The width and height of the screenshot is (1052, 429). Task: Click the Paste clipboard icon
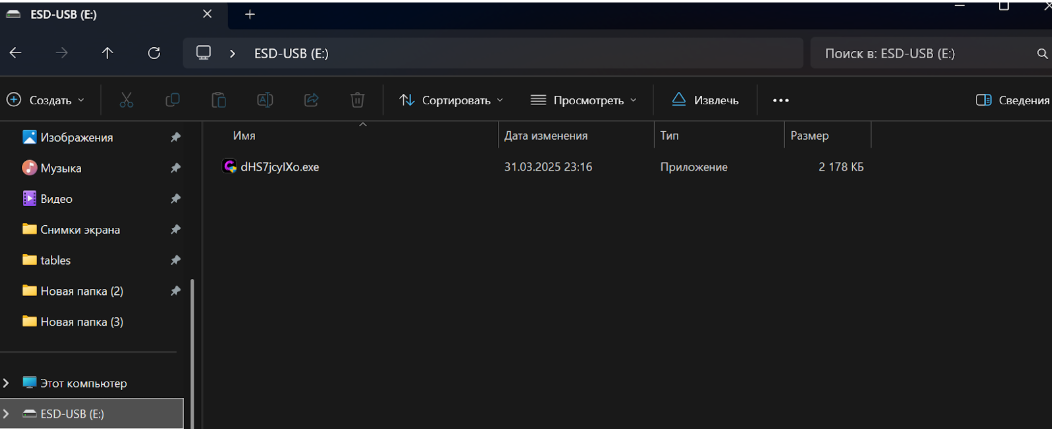click(x=218, y=100)
